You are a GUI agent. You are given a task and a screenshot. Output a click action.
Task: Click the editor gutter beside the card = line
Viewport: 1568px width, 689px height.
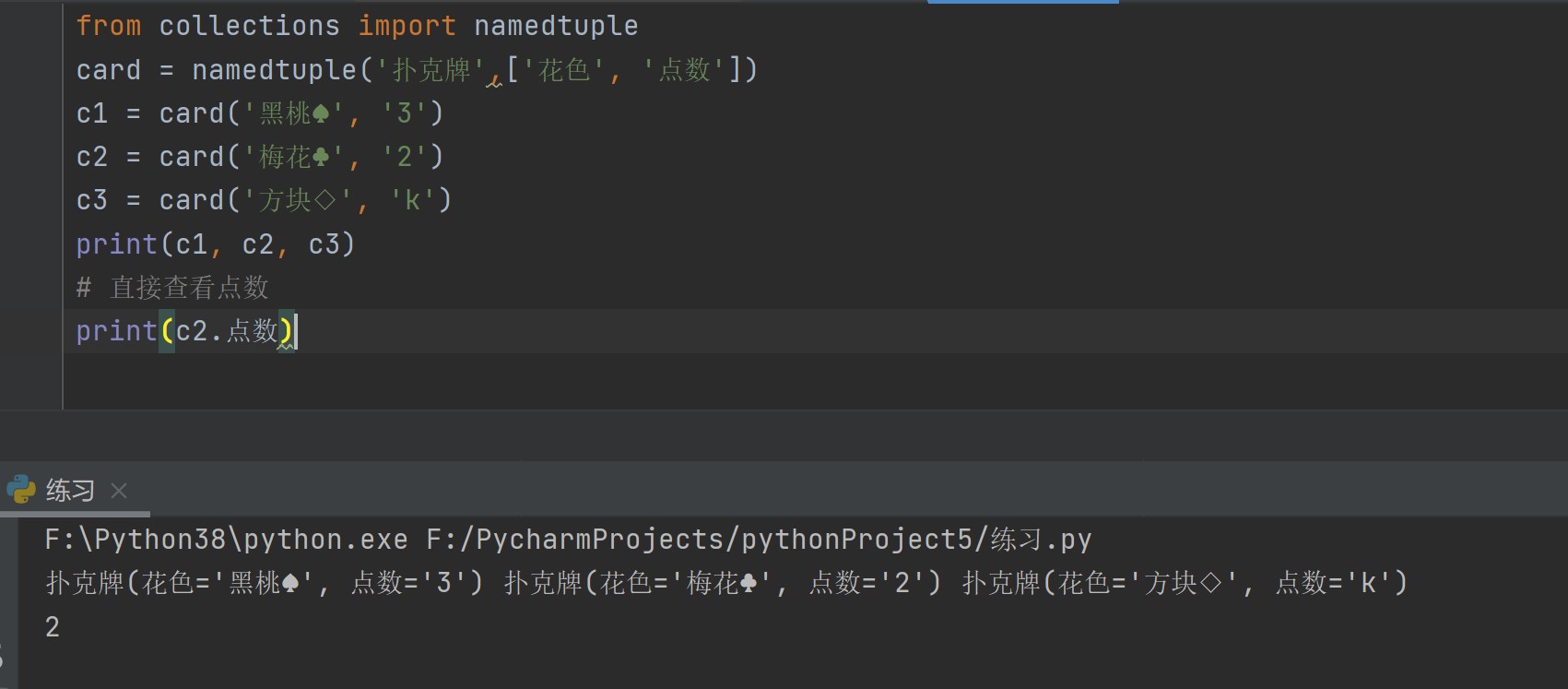(x=31, y=70)
